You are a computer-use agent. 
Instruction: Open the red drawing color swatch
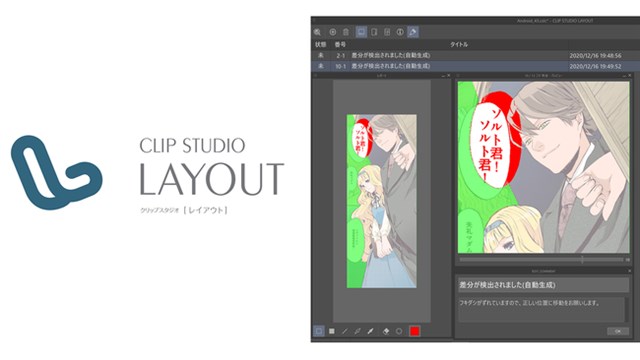point(414,331)
